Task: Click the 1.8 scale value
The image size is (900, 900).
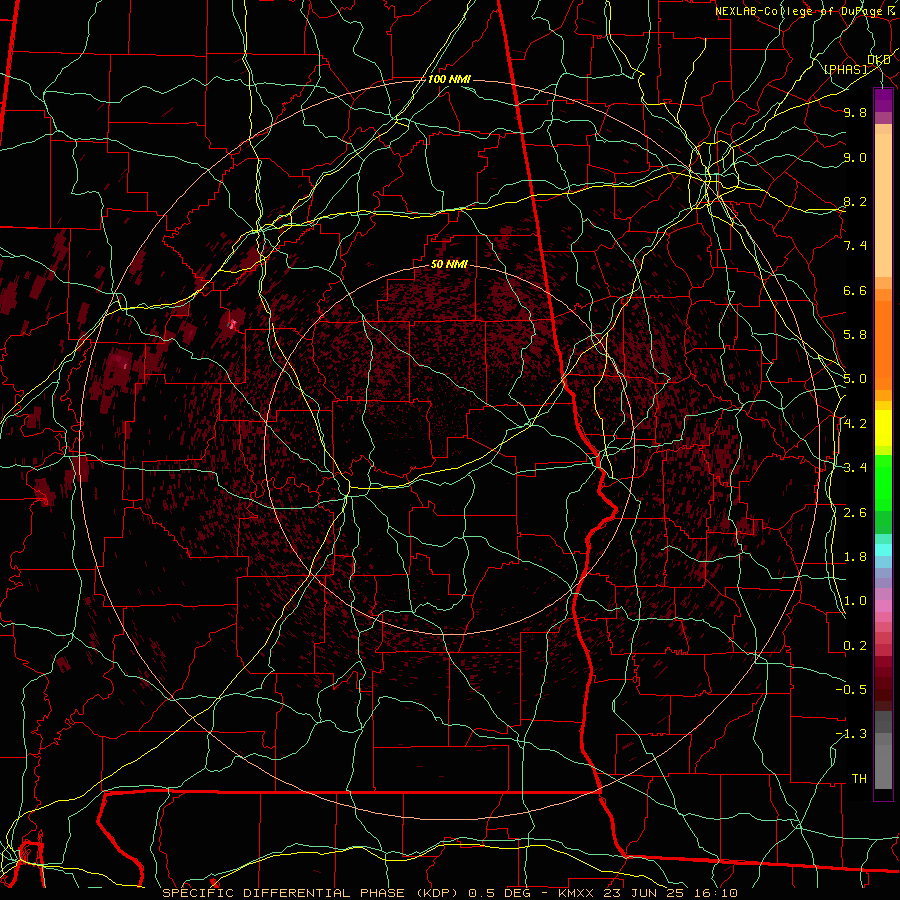Action: pyautogui.click(x=855, y=557)
